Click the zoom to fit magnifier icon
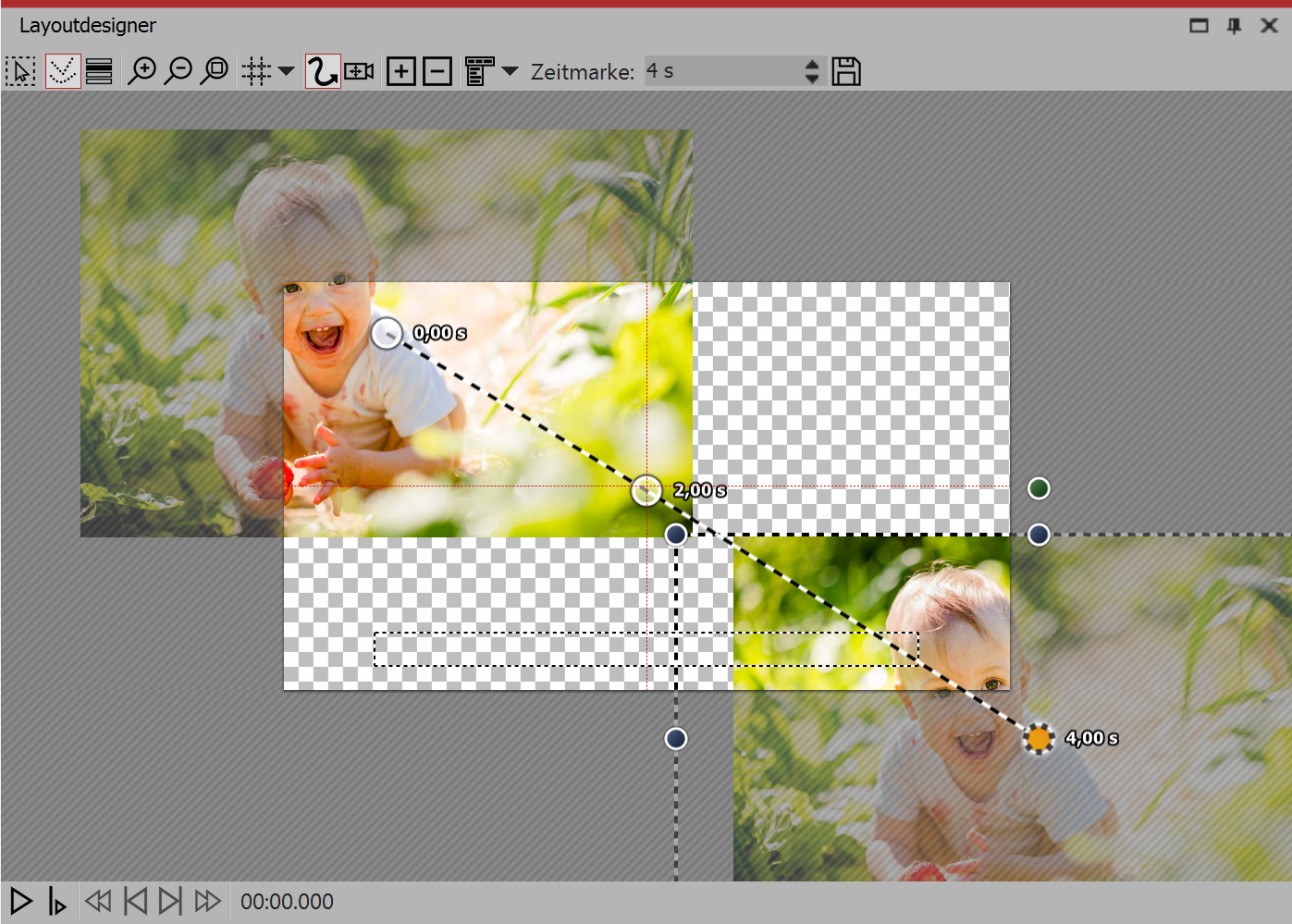The image size is (1292, 924). tap(215, 71)
